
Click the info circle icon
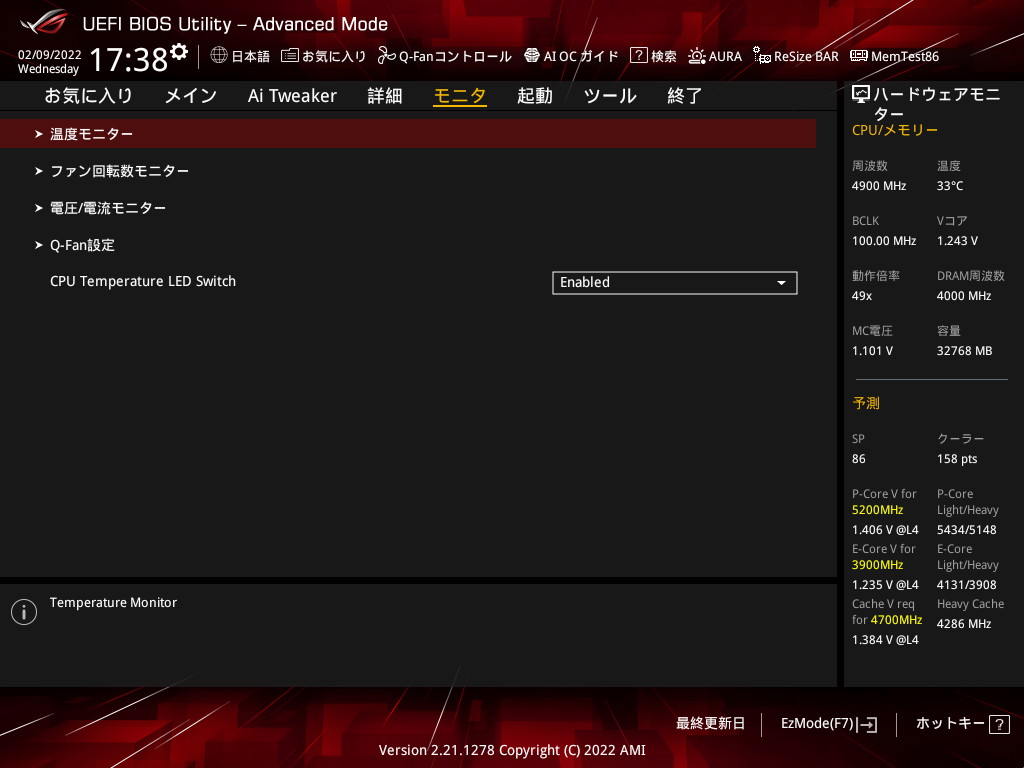pyautogui.click(x=24, y=612)
